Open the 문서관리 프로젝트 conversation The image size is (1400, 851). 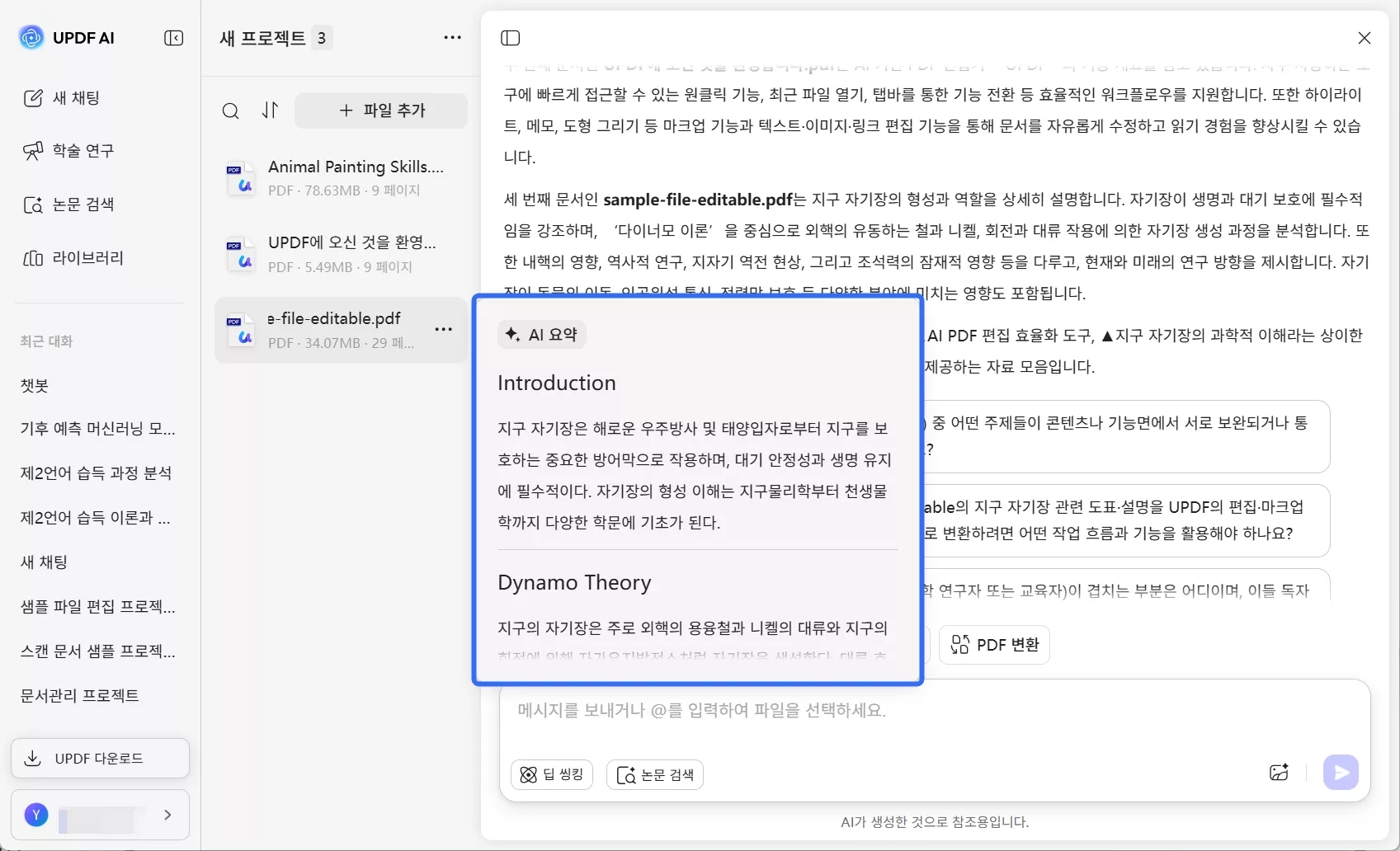[79, 695]
